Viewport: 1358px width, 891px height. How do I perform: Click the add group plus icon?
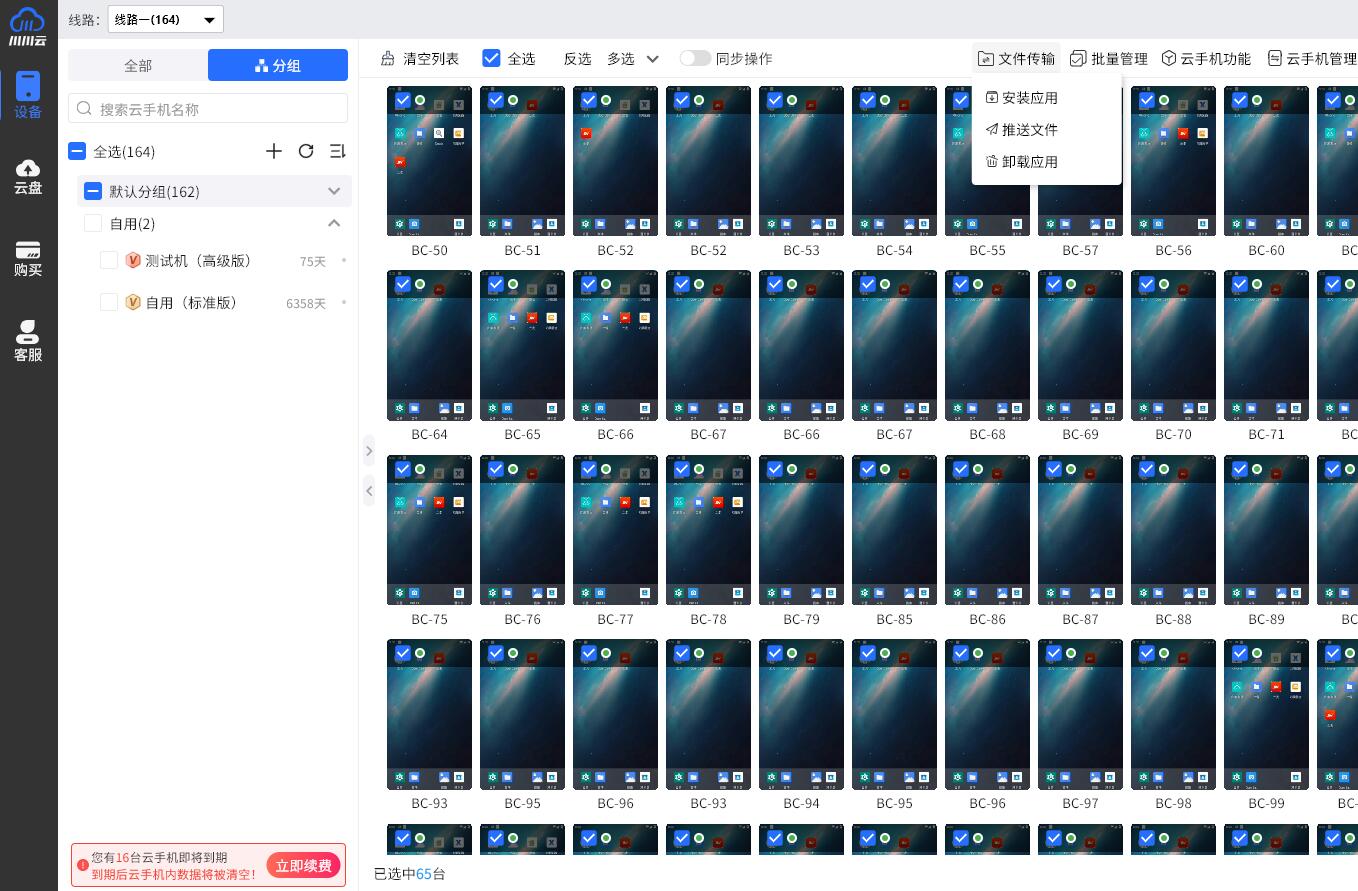[274, 151]
